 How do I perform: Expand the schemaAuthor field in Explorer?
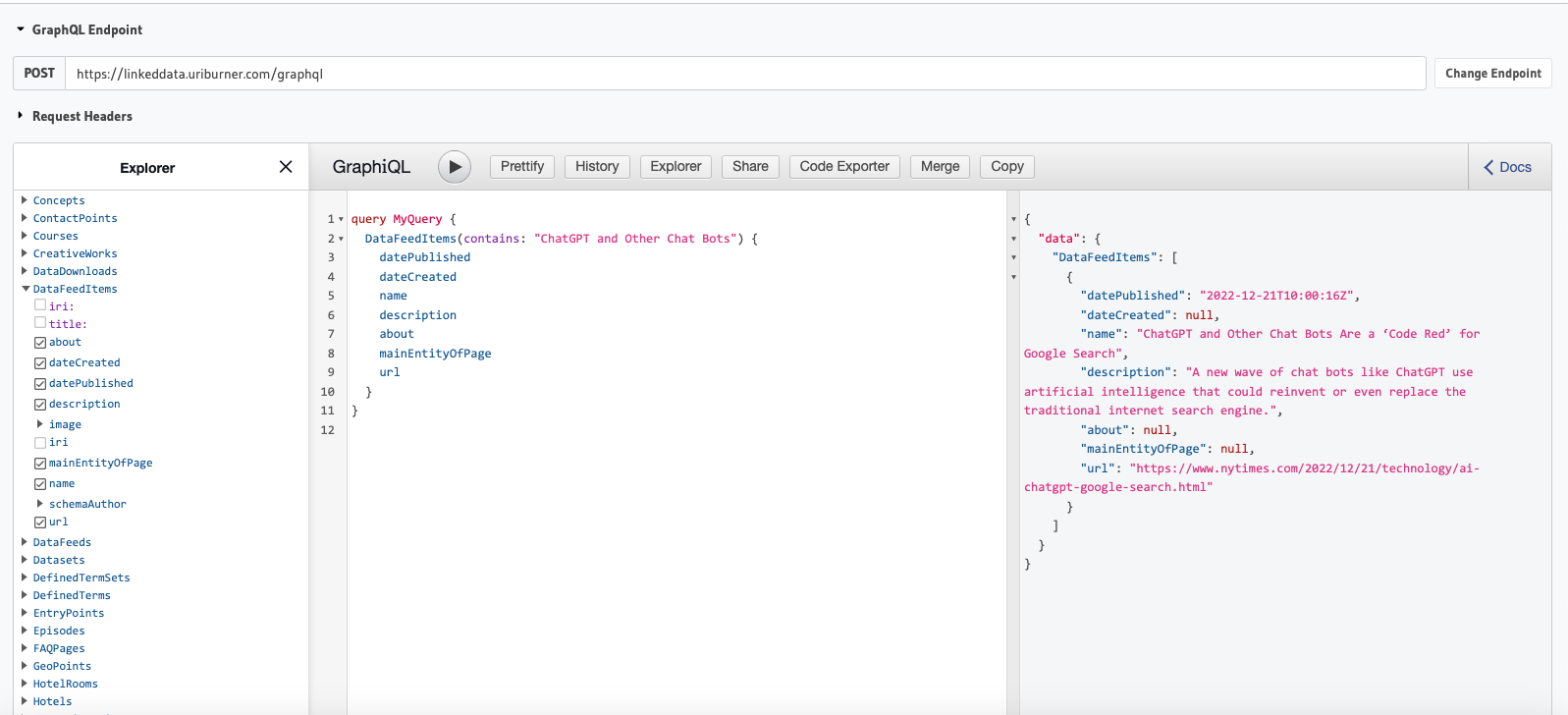point(40,504)
